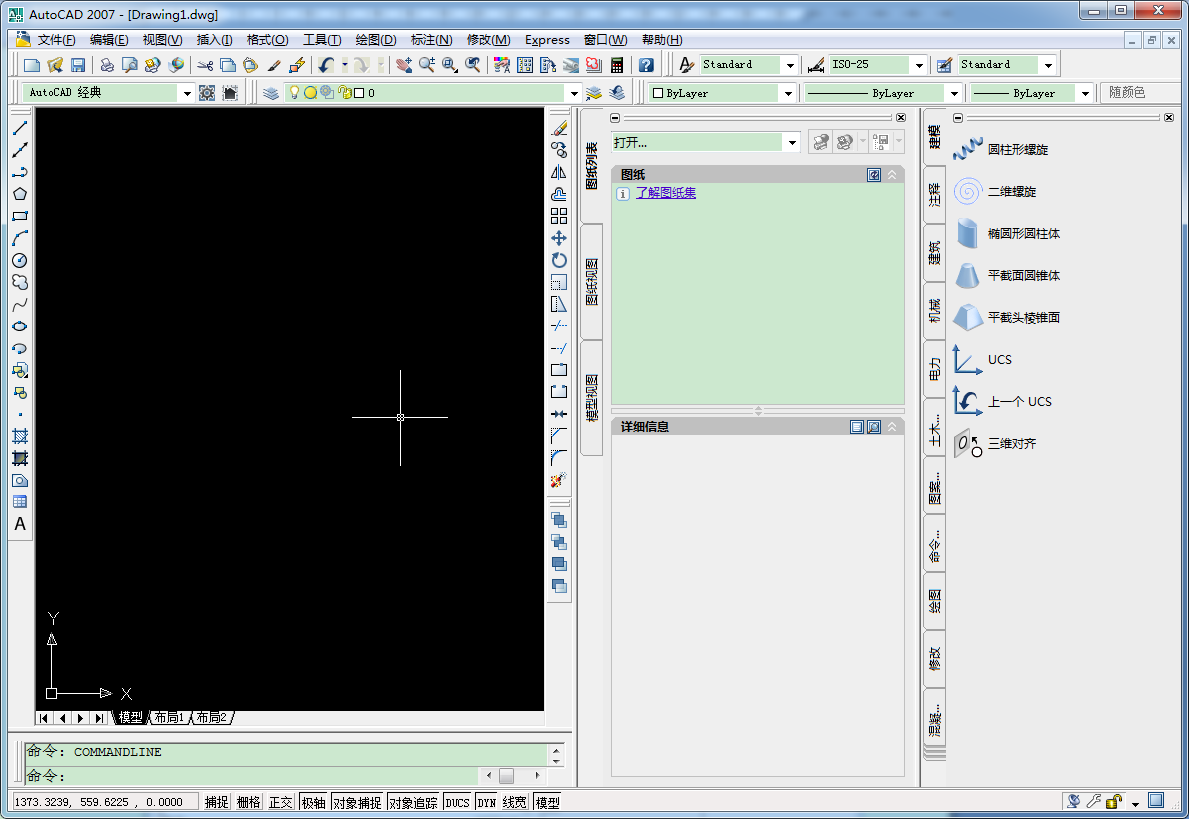Select the Circle drawing tool
1189x819 pixels.
coord(20,260)
